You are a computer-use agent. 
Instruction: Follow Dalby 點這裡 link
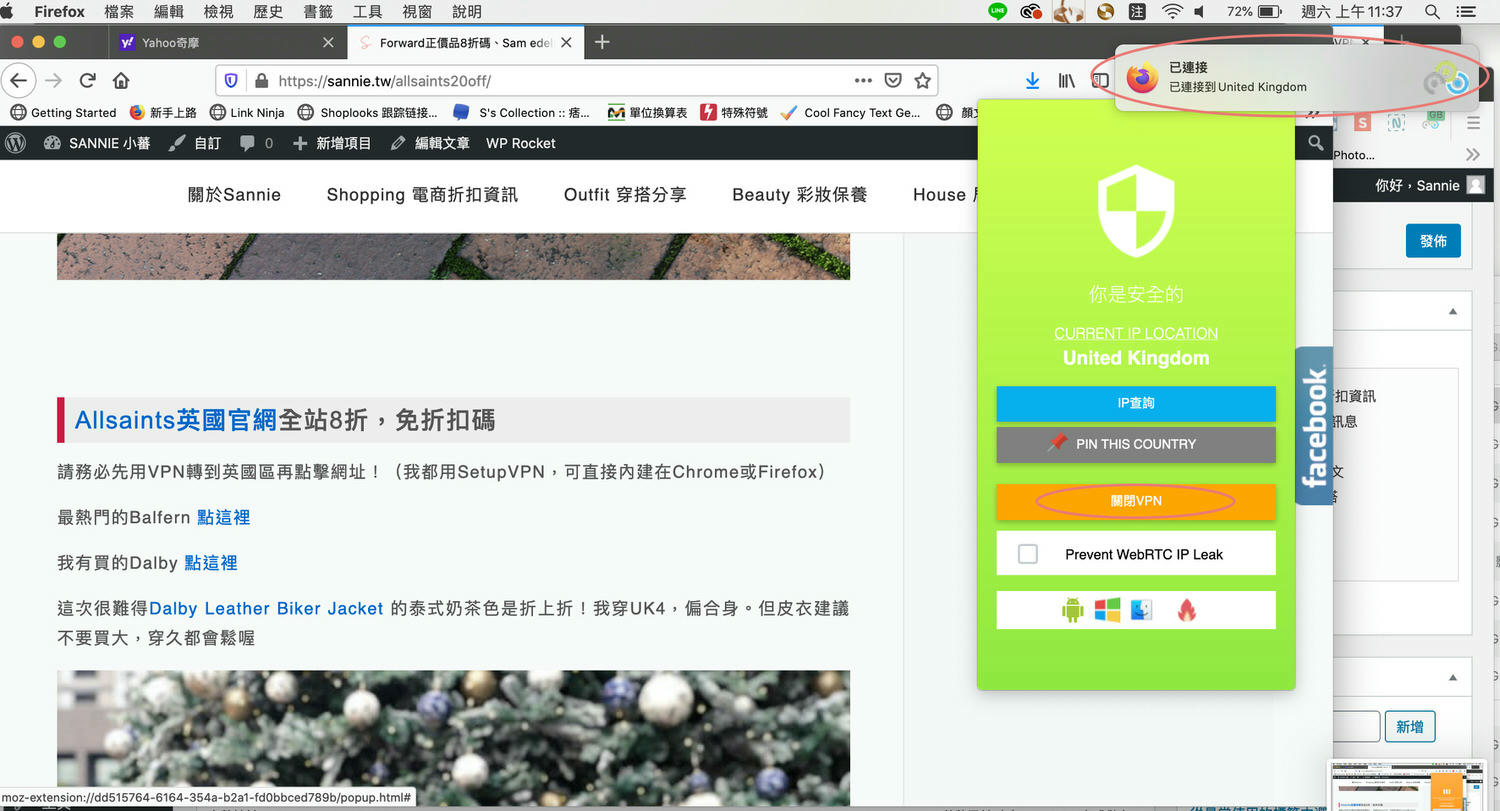[211, 563]
